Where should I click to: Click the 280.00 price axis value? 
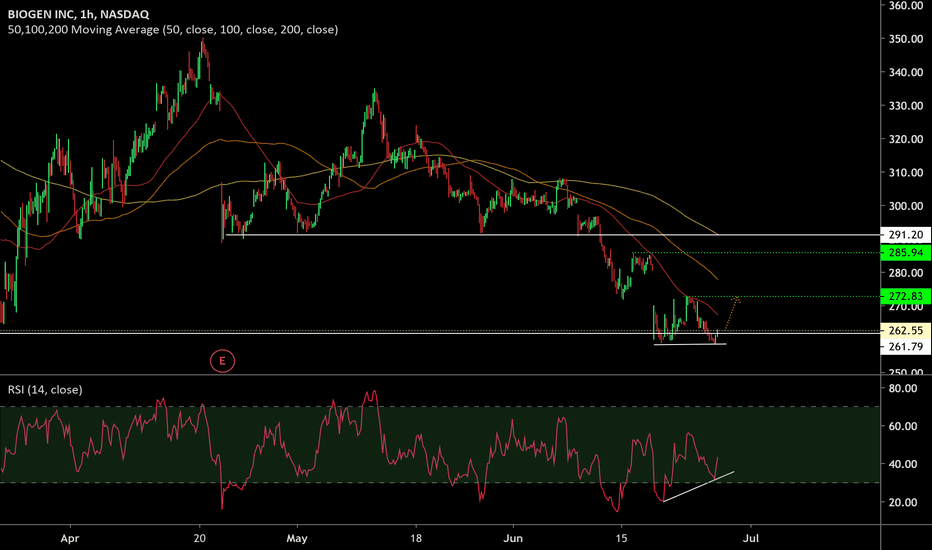point(906,273)
